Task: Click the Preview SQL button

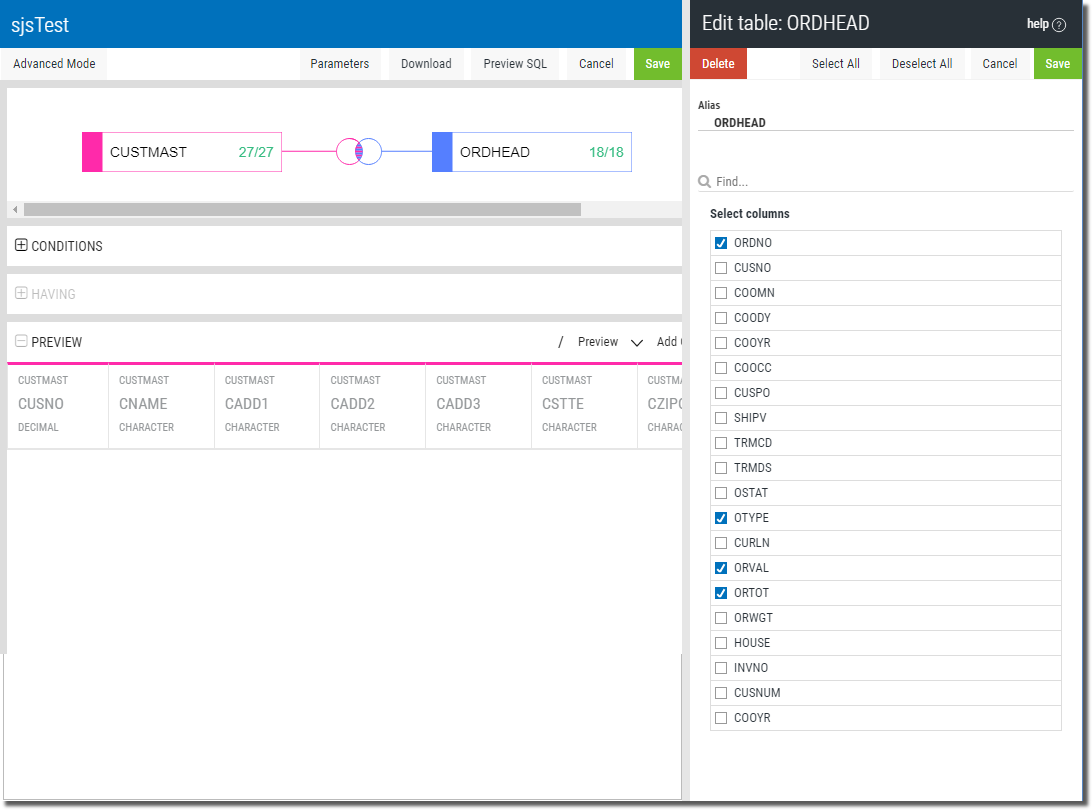Action: (515, 64)
